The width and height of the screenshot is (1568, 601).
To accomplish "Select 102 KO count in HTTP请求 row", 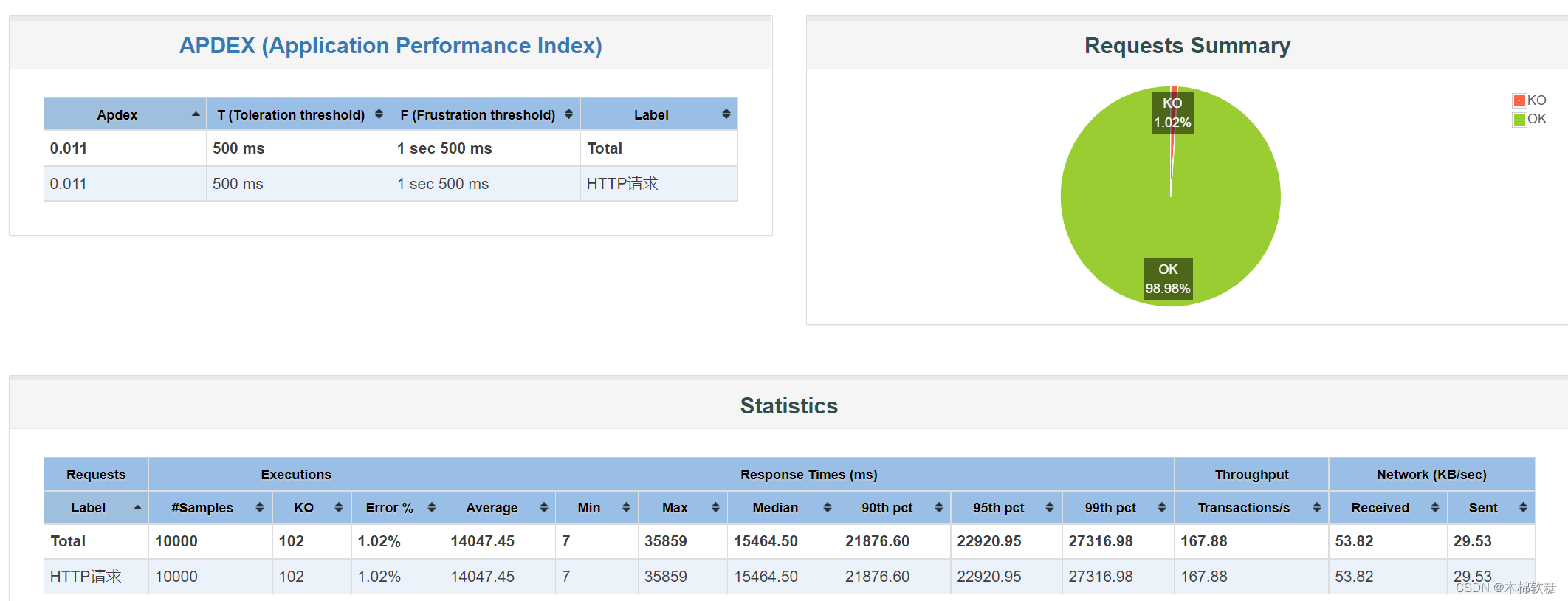I will 291,577.
